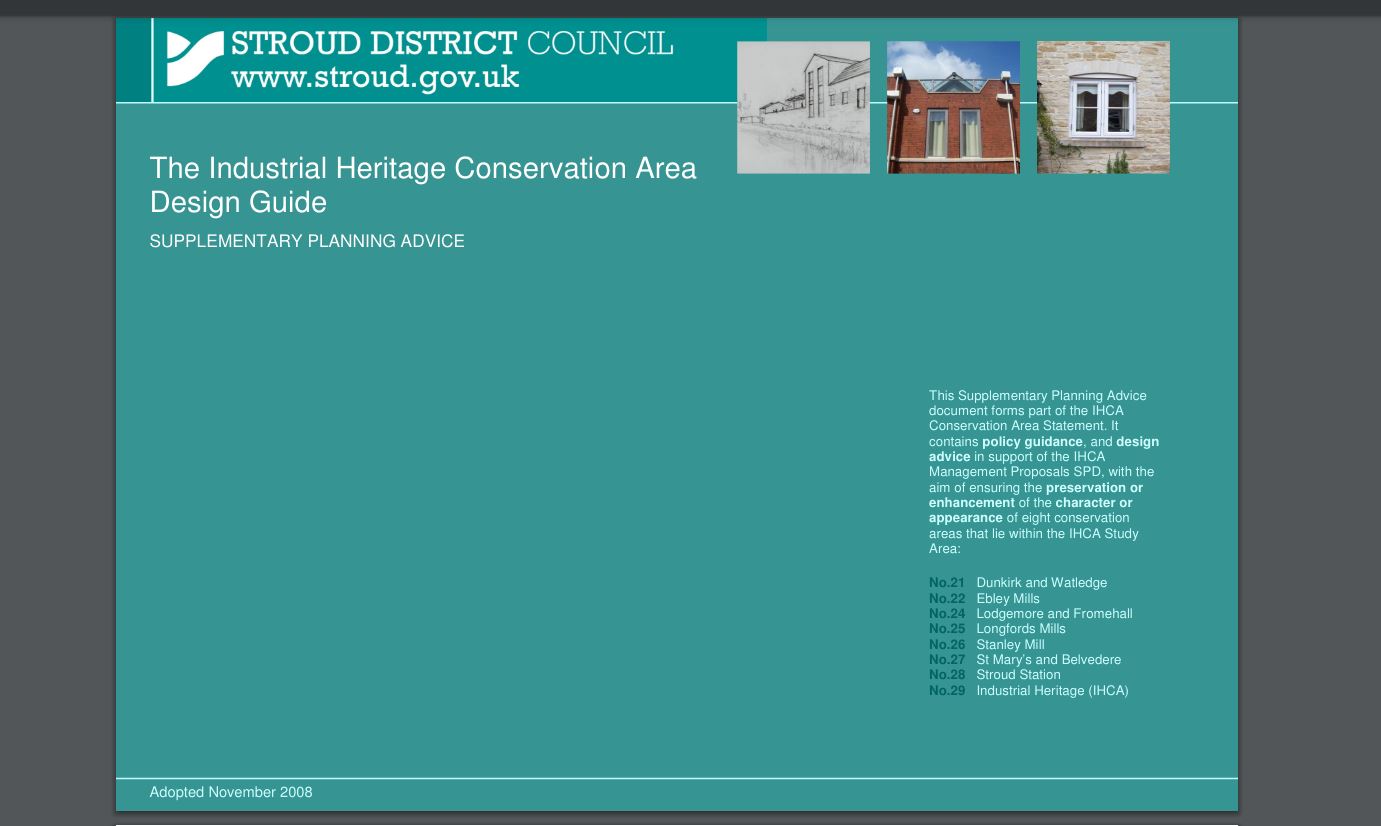
Task: Select No.26 Stanley Mill entry
Action: [1009, 645]
